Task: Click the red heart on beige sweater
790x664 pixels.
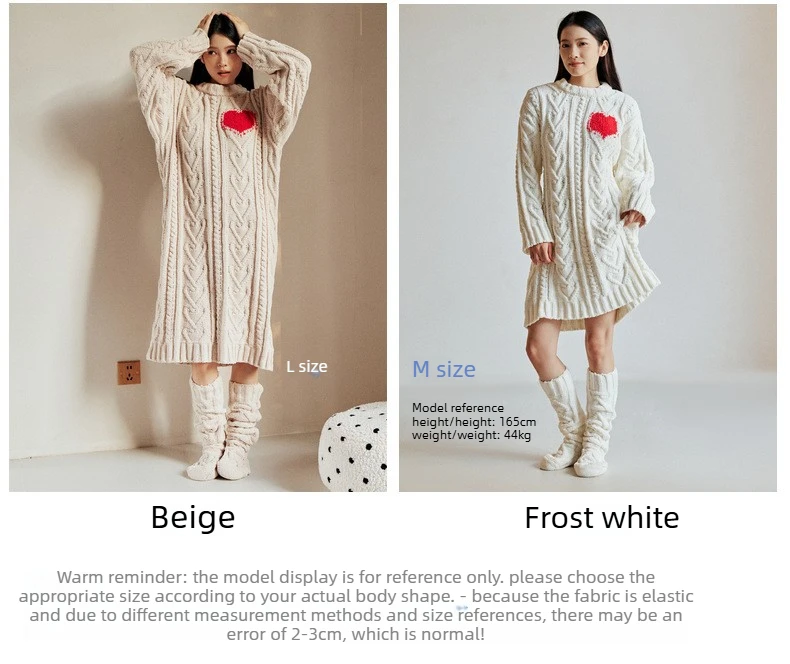Action: [x=239, y=122]
